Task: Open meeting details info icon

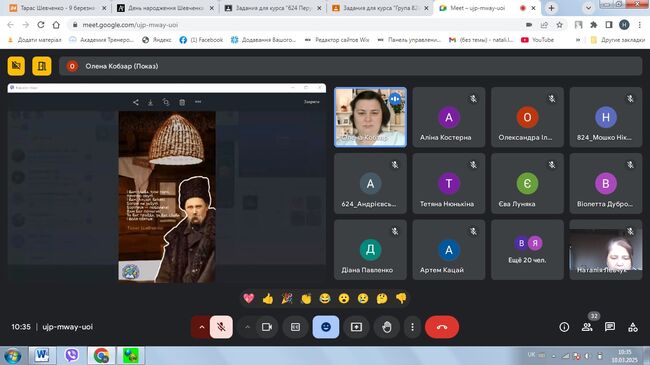Action: [564, 327]
